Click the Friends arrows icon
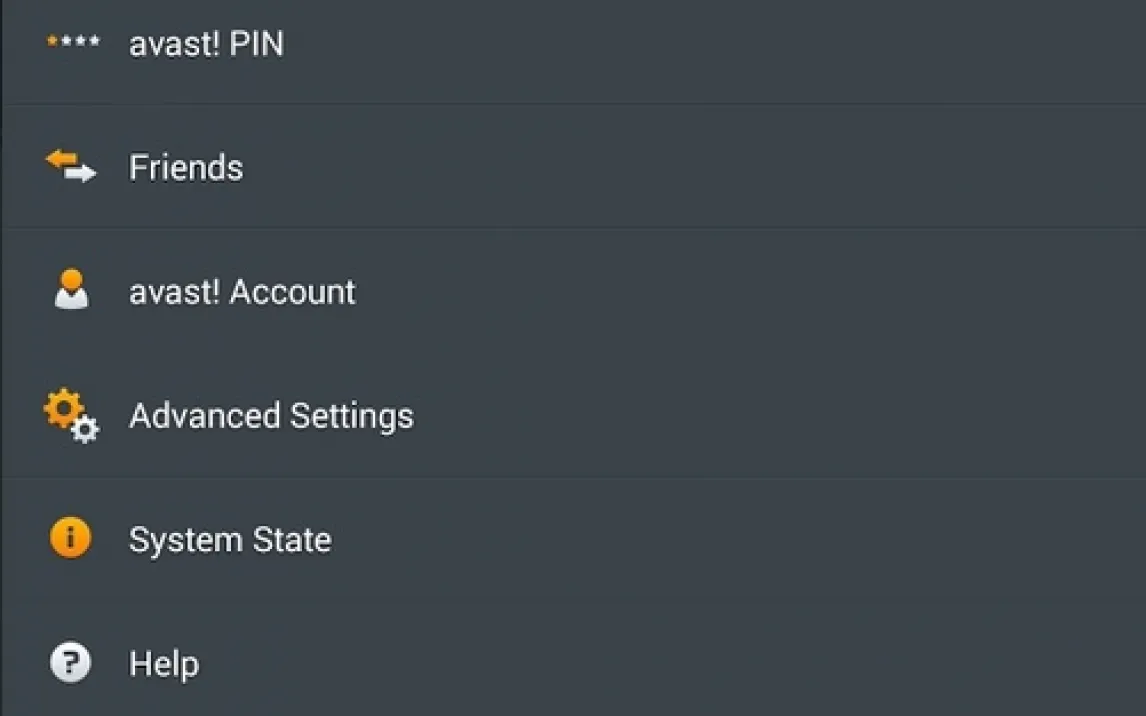 coord(71,165)
